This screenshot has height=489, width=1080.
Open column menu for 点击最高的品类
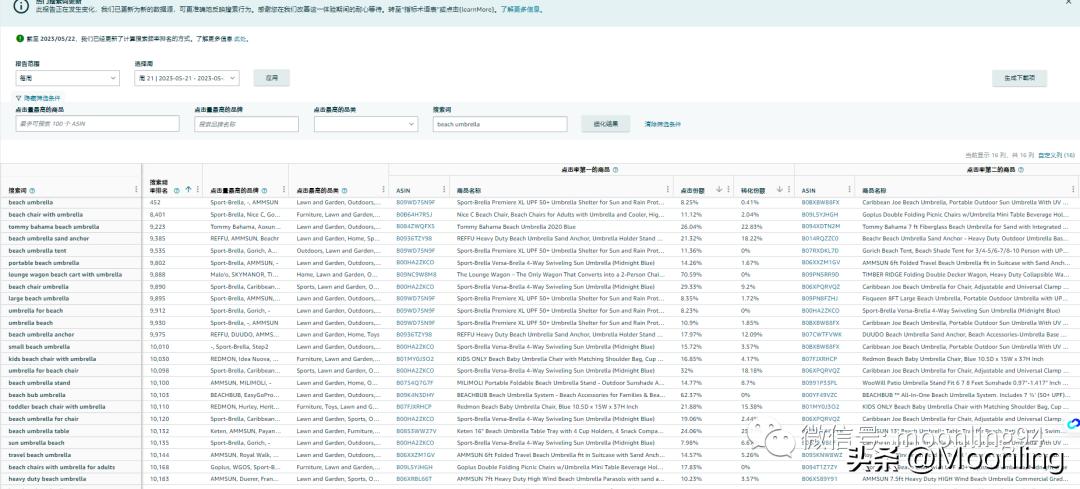coord(383,190)
